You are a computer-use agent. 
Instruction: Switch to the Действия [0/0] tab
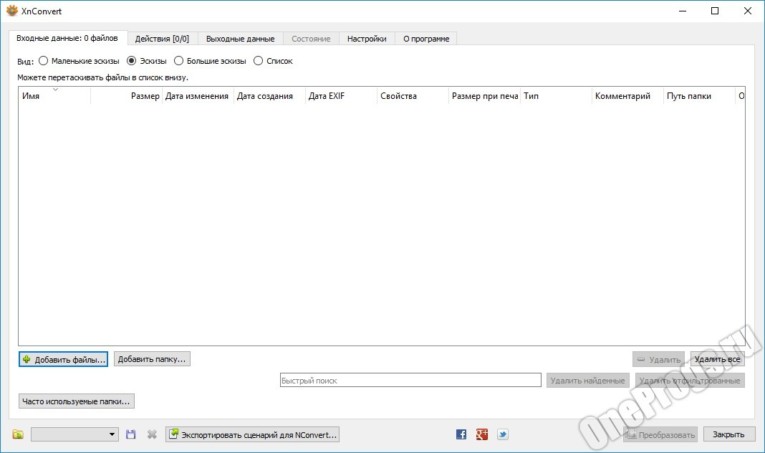pos(162,39)
